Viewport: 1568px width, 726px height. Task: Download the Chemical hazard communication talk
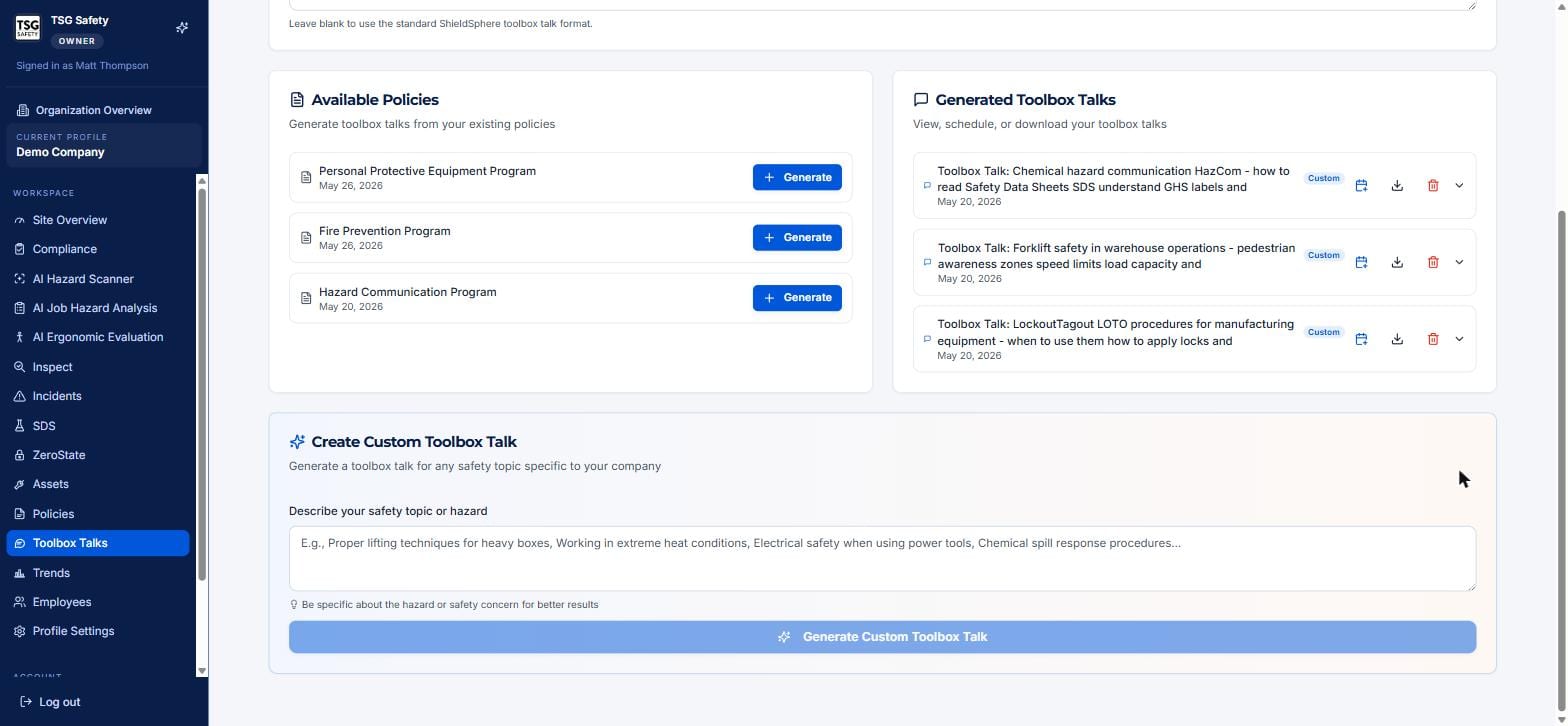(x=1397, y=186)
